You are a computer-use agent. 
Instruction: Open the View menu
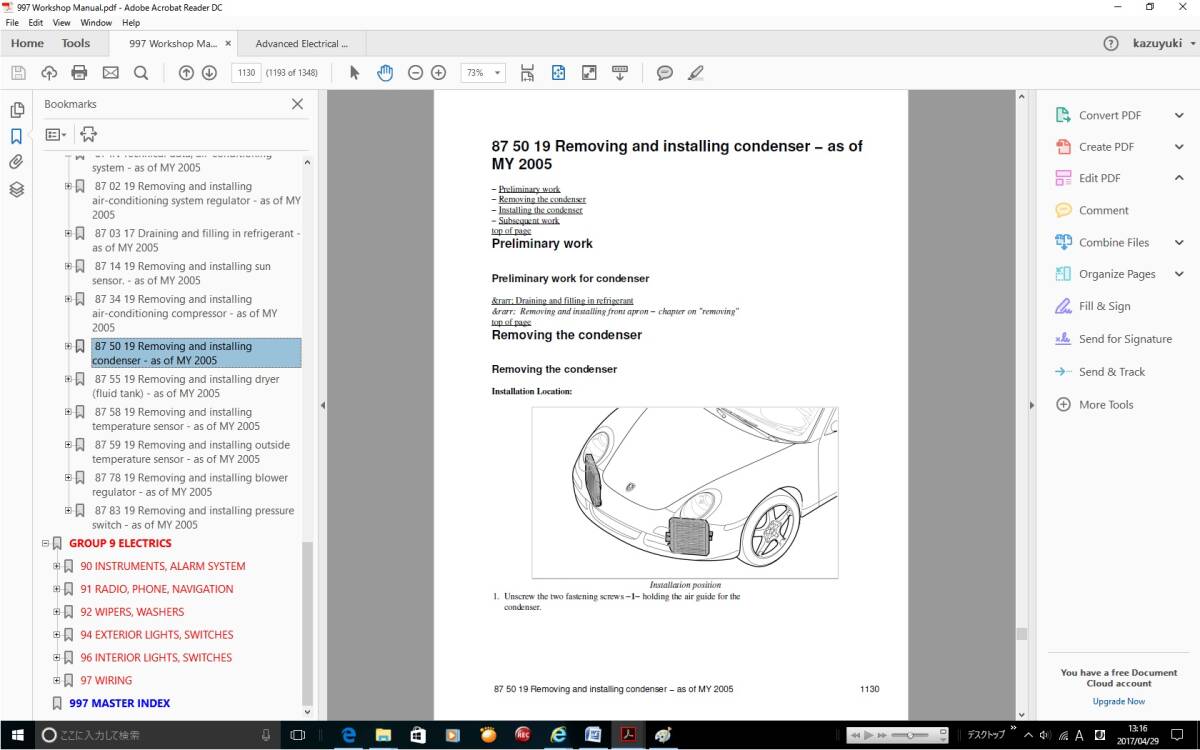(x=61, y=22)
